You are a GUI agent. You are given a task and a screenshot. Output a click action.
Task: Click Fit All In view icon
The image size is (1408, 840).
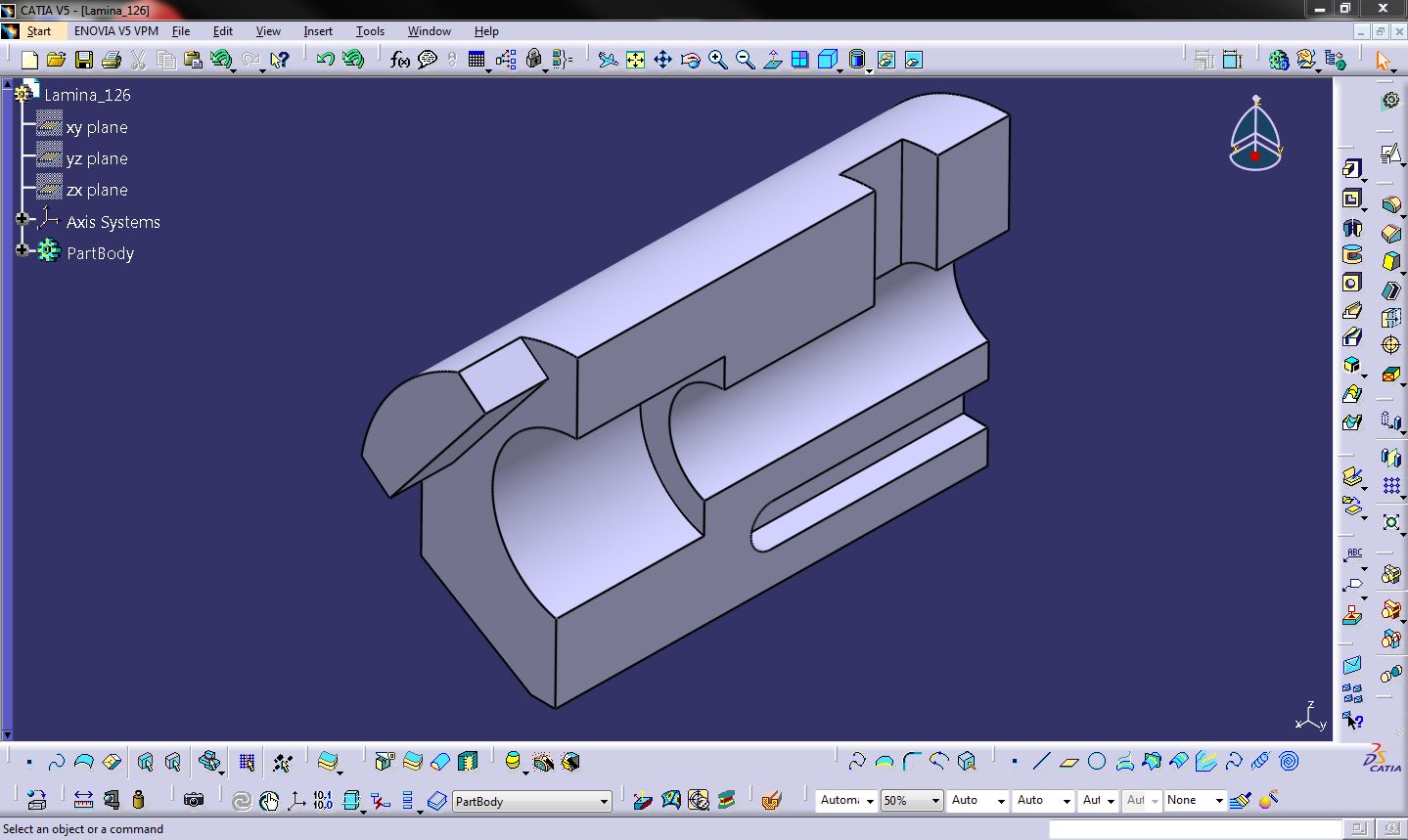[x=635, y=60]
